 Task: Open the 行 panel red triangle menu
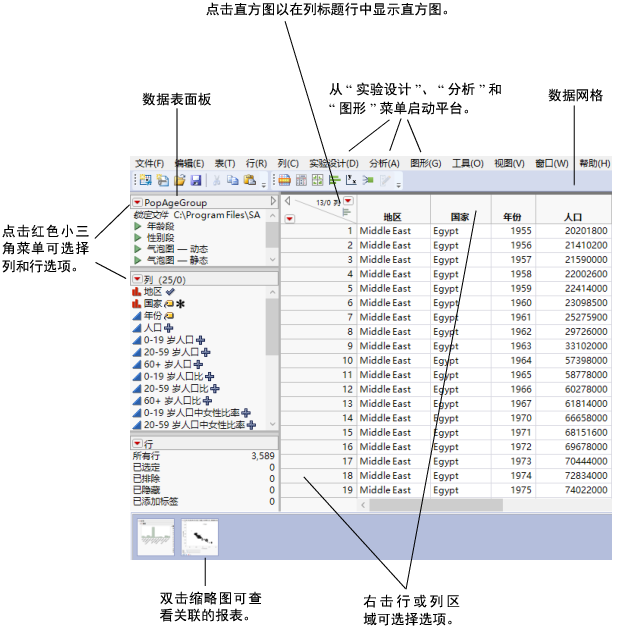[137, 443]
